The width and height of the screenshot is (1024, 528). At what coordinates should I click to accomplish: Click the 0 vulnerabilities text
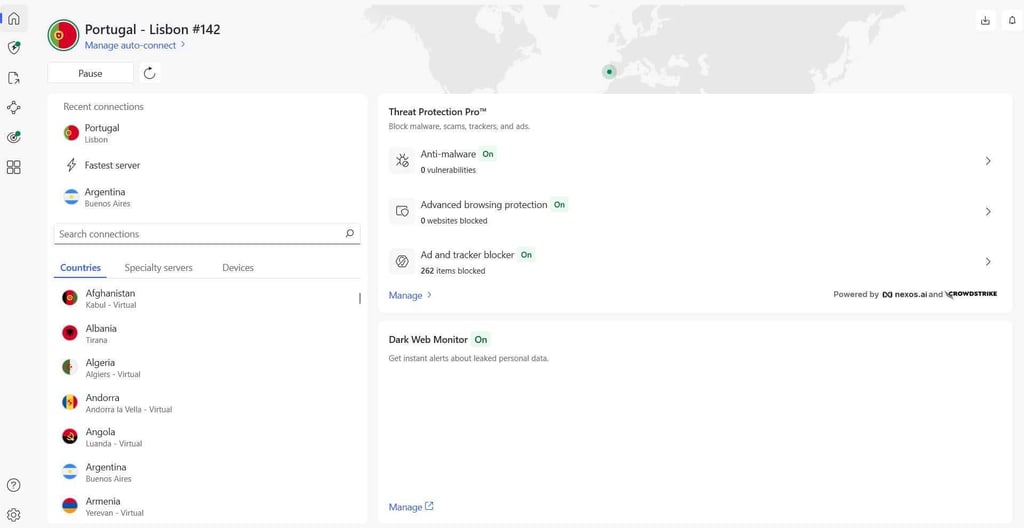448,170
